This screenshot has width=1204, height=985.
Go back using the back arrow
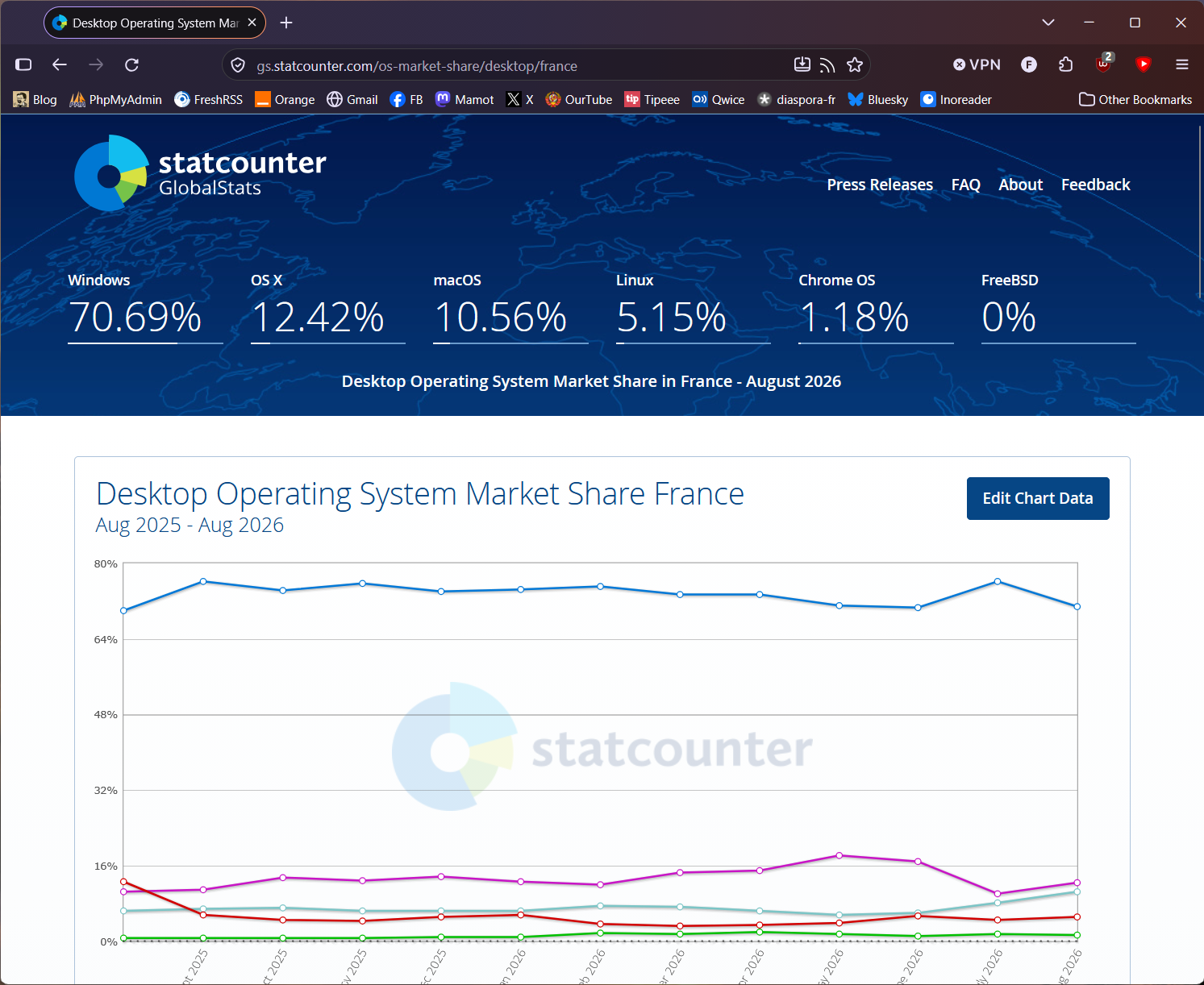point(59,64)
